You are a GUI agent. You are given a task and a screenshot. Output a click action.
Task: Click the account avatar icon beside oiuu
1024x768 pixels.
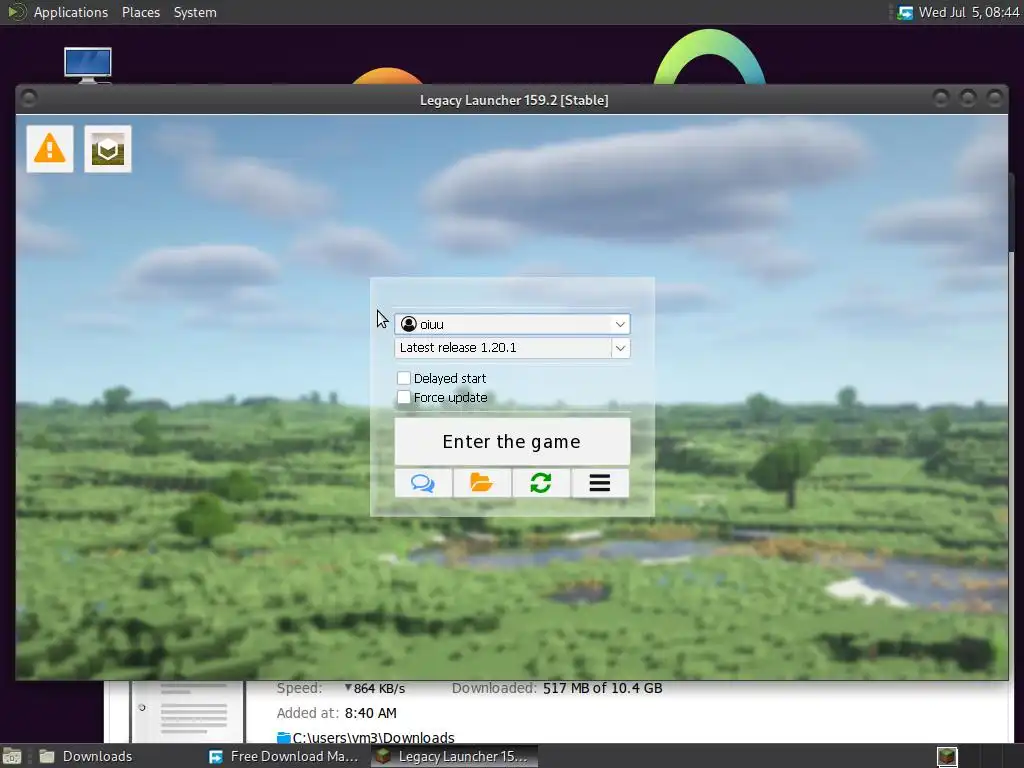point(409,324)
